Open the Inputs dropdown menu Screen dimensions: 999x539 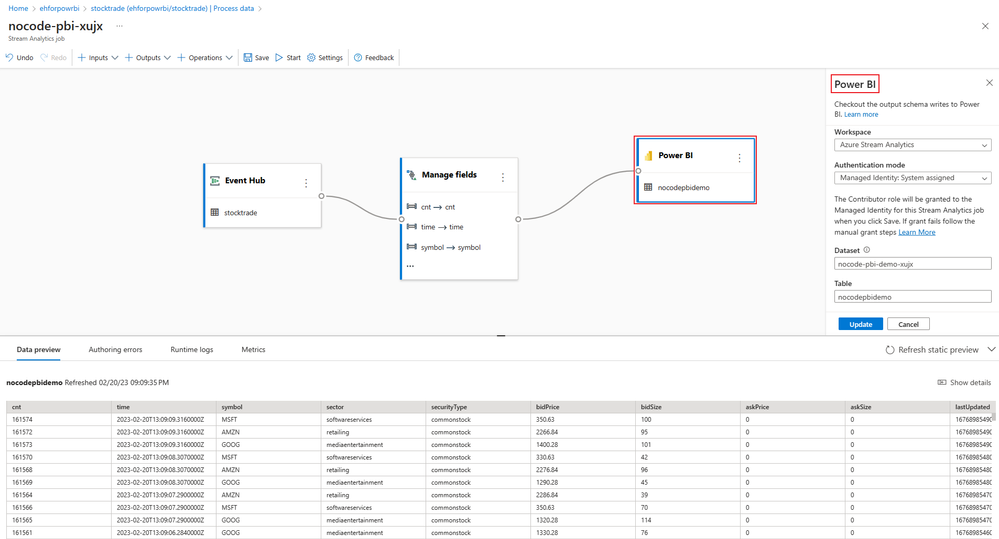[x=98, y=57]
